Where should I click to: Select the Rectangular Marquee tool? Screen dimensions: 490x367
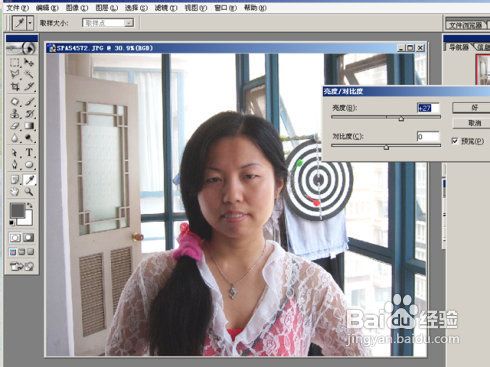(15, 63)
